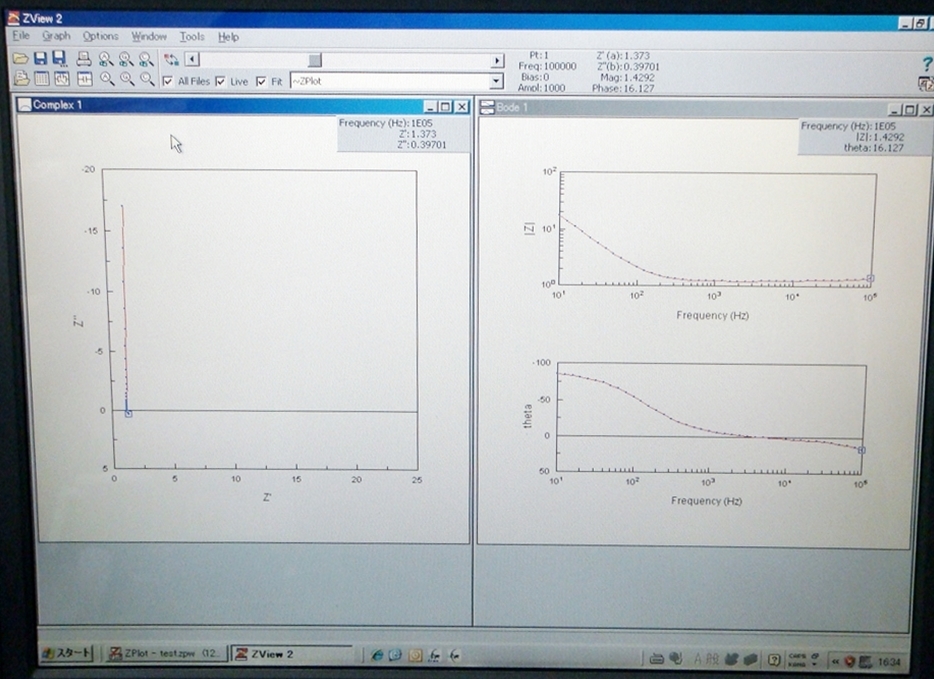Maximize the Bode 1 window
This screenshot has height=679, width=934.
[x=909, y=110]
